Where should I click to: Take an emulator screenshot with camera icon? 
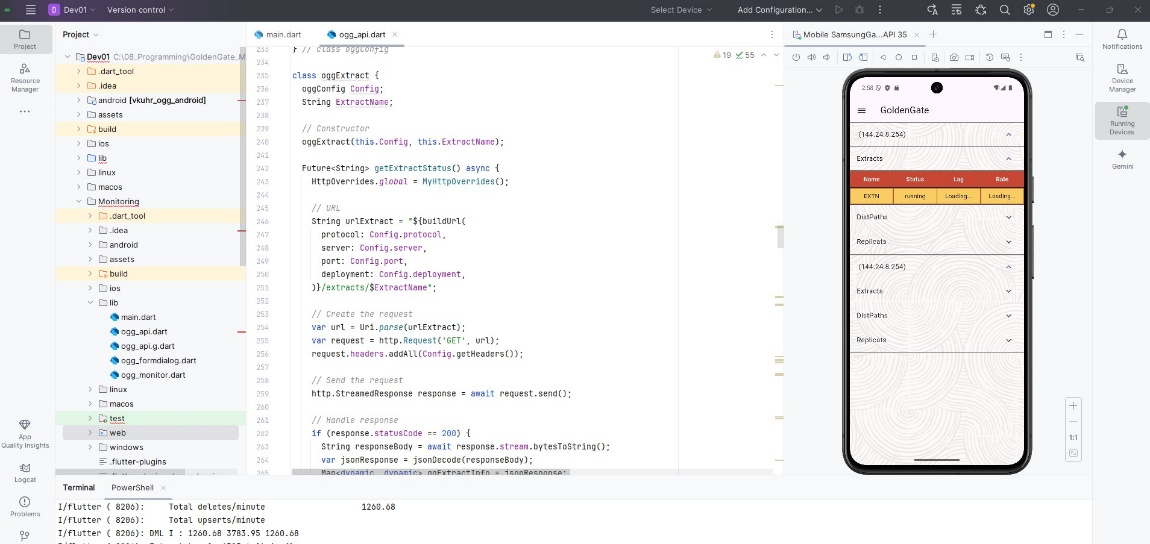pos(955,58)
